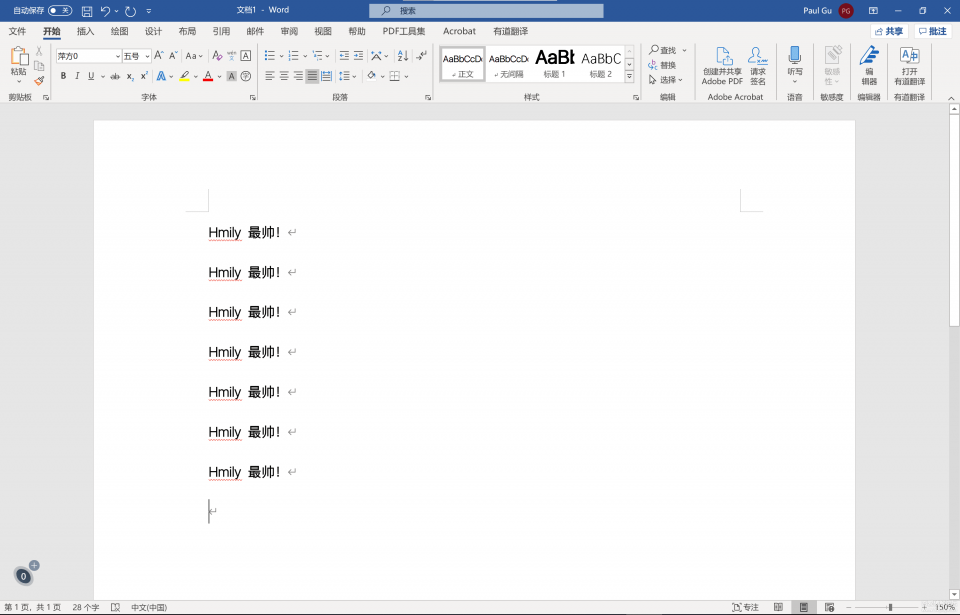Show paragraph marks with pilcrow icon
960x615 pixels.
coord(421,56)
